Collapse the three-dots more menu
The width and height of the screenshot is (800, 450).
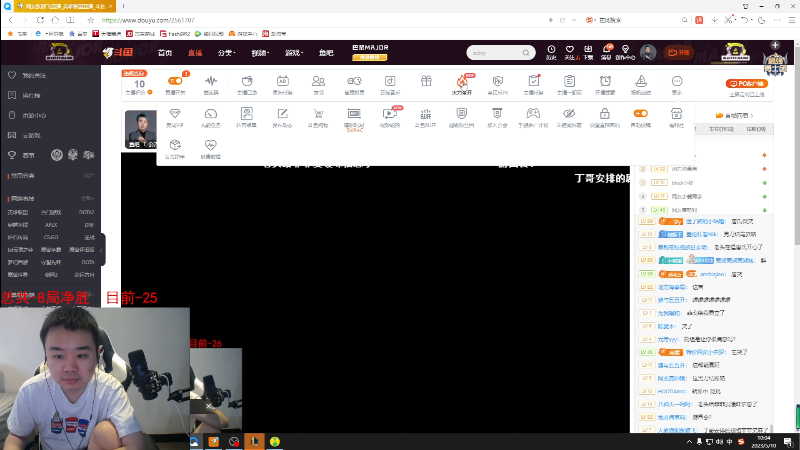(677, 81)
